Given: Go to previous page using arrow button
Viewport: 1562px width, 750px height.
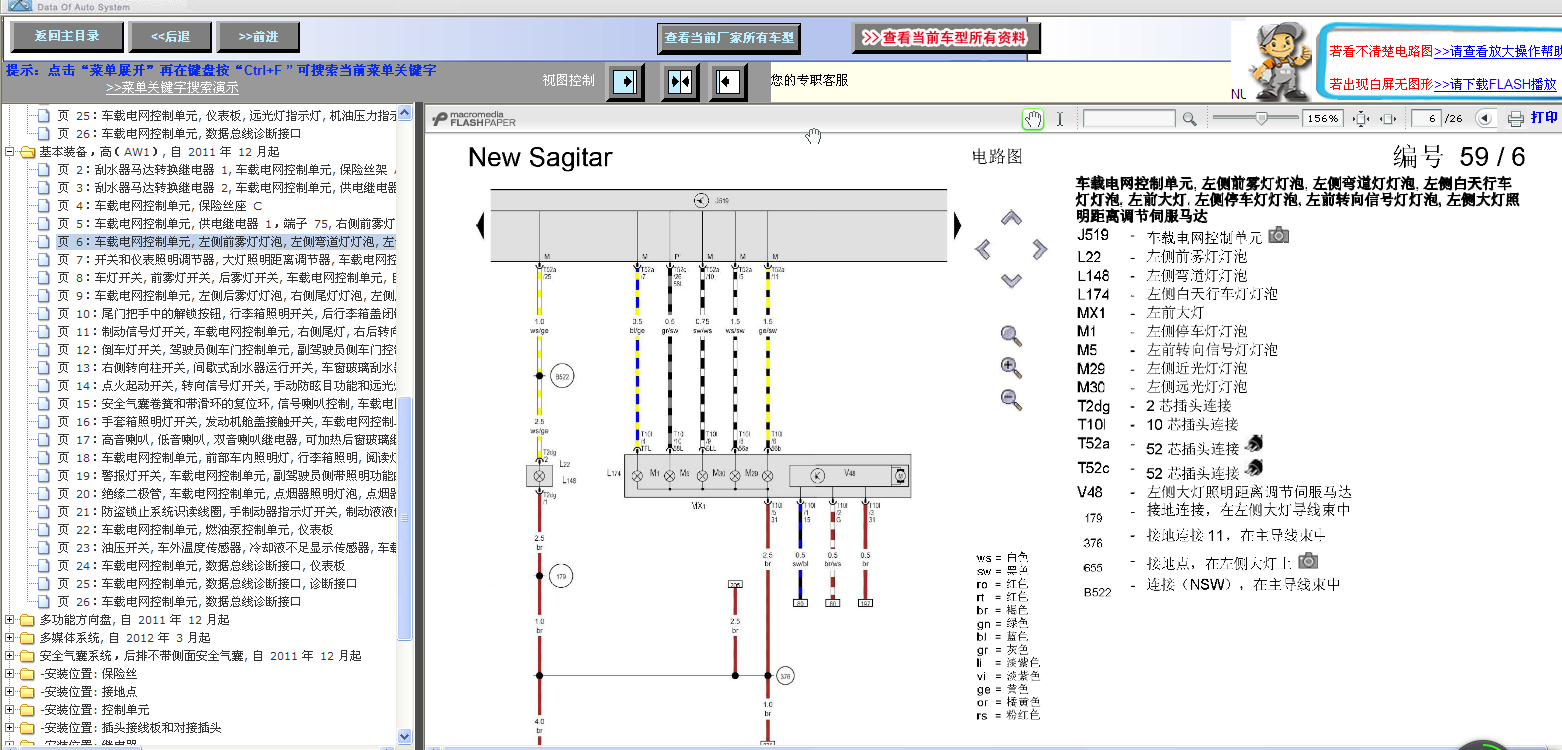Looking at the screenshot, I should tap(1485, 119).
